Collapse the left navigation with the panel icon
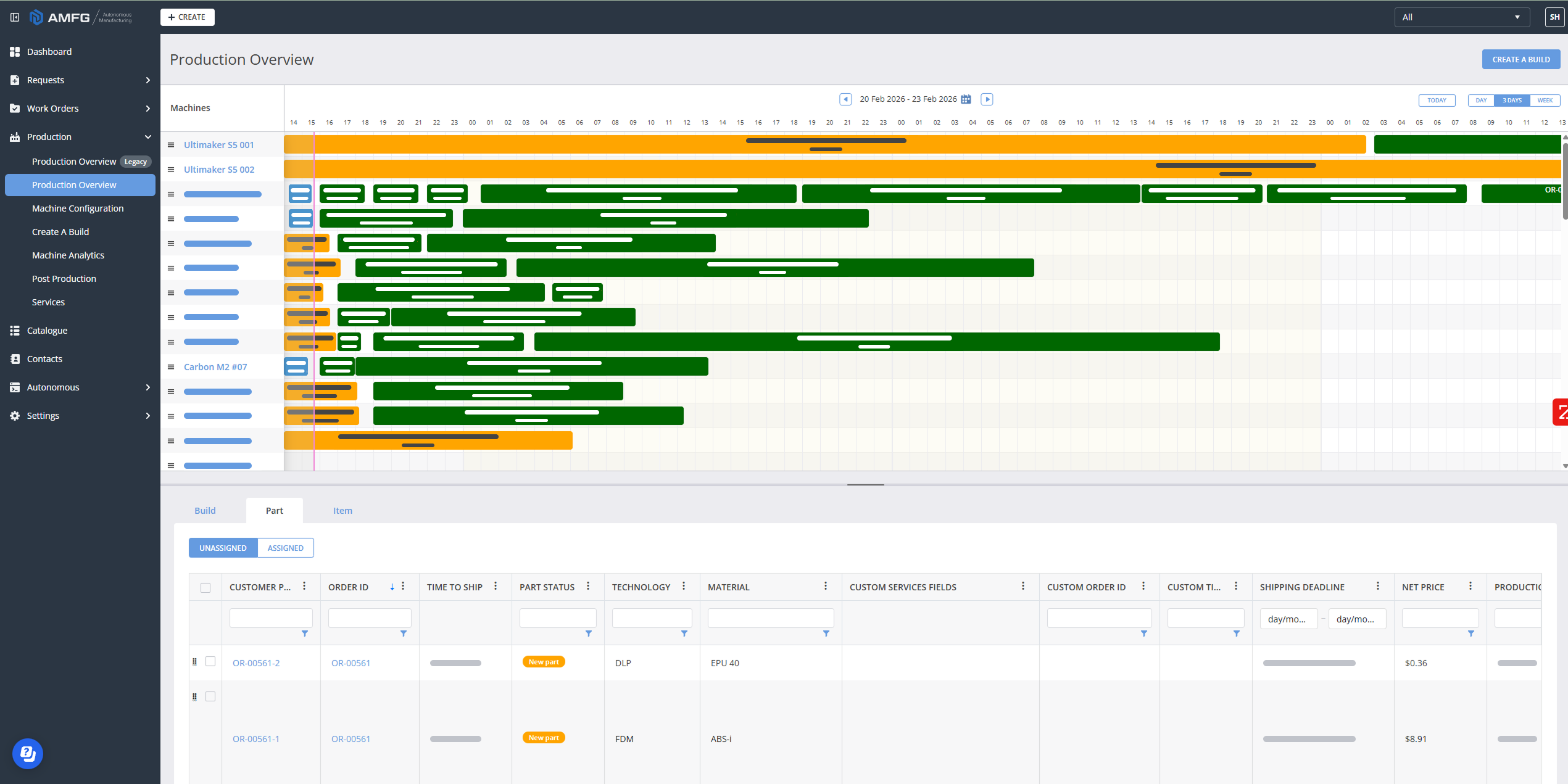Screen dimensions: 1568x784 [14, 17]
